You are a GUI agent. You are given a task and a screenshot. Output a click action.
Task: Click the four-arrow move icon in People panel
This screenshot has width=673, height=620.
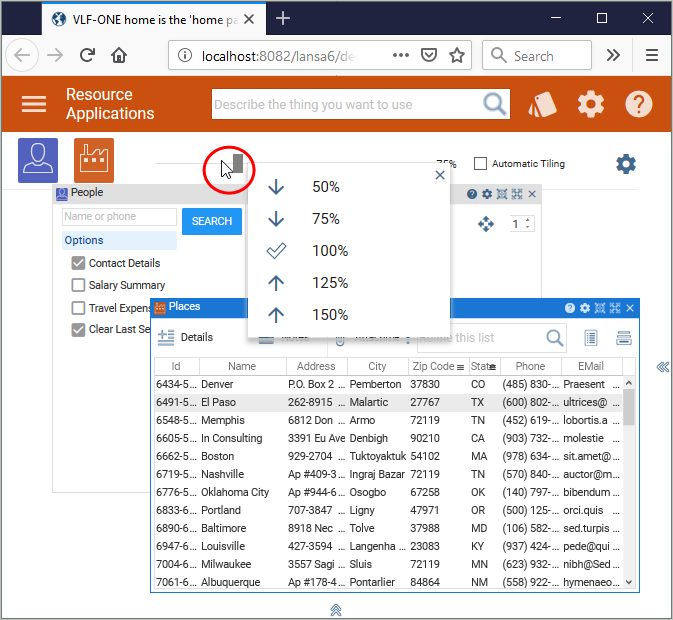click(x=486, y=224)
